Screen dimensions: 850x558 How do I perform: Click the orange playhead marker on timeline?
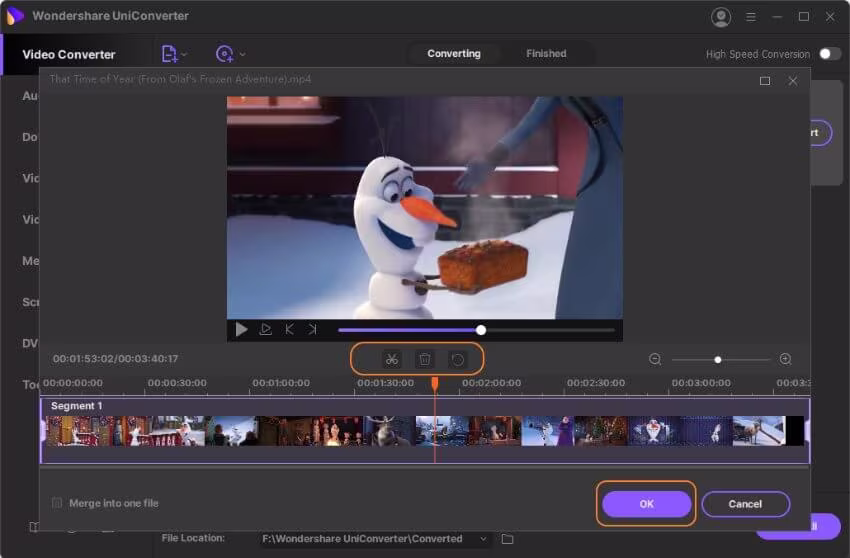(x=435, y=384)
